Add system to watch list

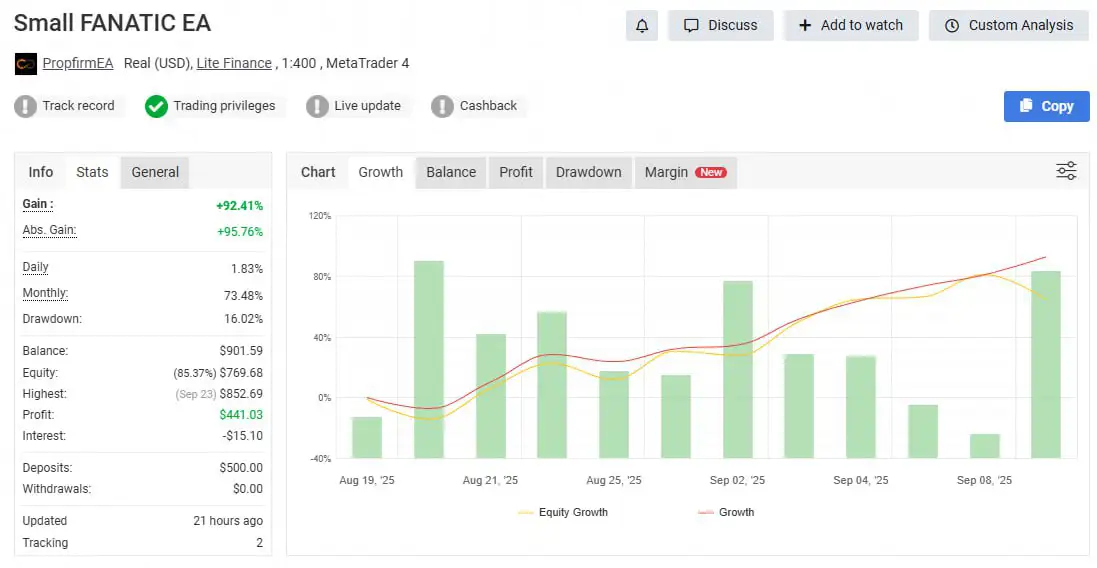(850, 26)
